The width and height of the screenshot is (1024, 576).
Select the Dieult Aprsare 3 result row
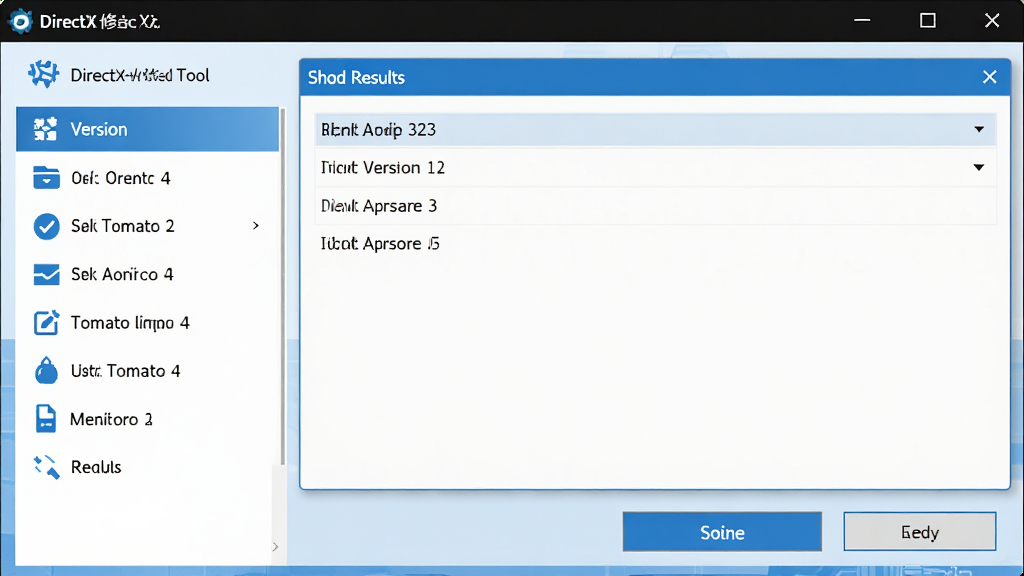(655, 206)
